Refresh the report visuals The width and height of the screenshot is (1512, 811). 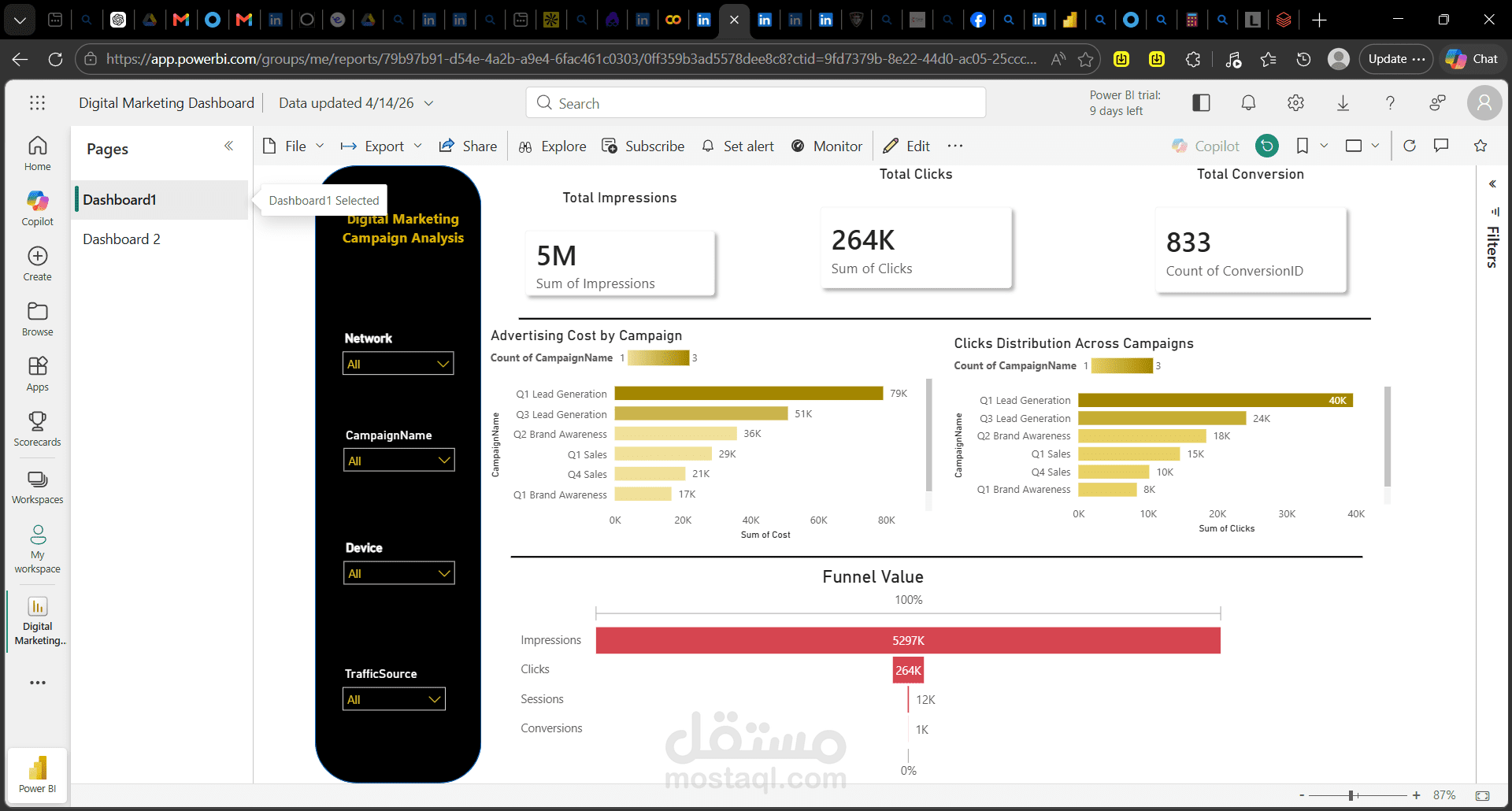[x=1410, y=146]
